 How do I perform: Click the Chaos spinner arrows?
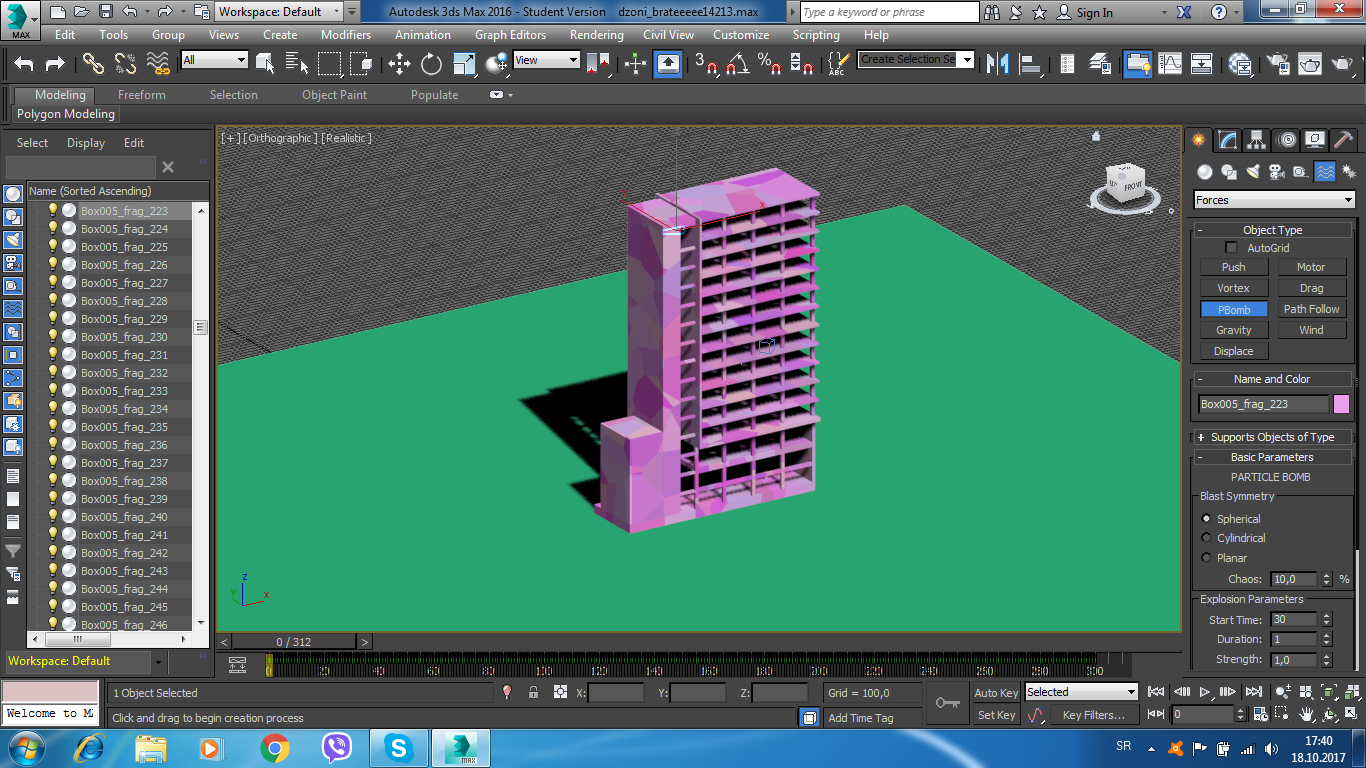1327,579
